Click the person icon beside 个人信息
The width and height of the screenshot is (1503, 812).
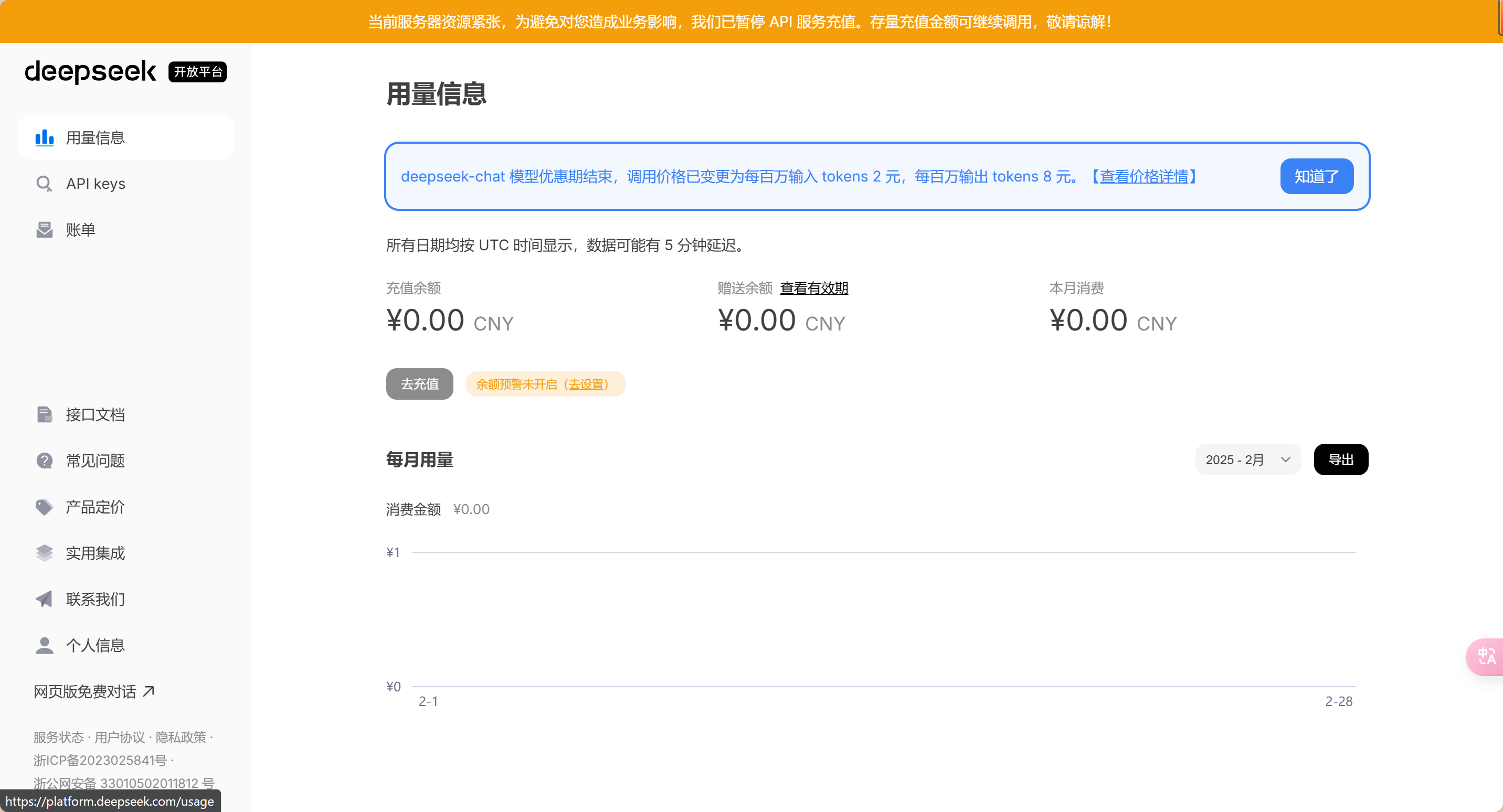click(x=44, y=645)
